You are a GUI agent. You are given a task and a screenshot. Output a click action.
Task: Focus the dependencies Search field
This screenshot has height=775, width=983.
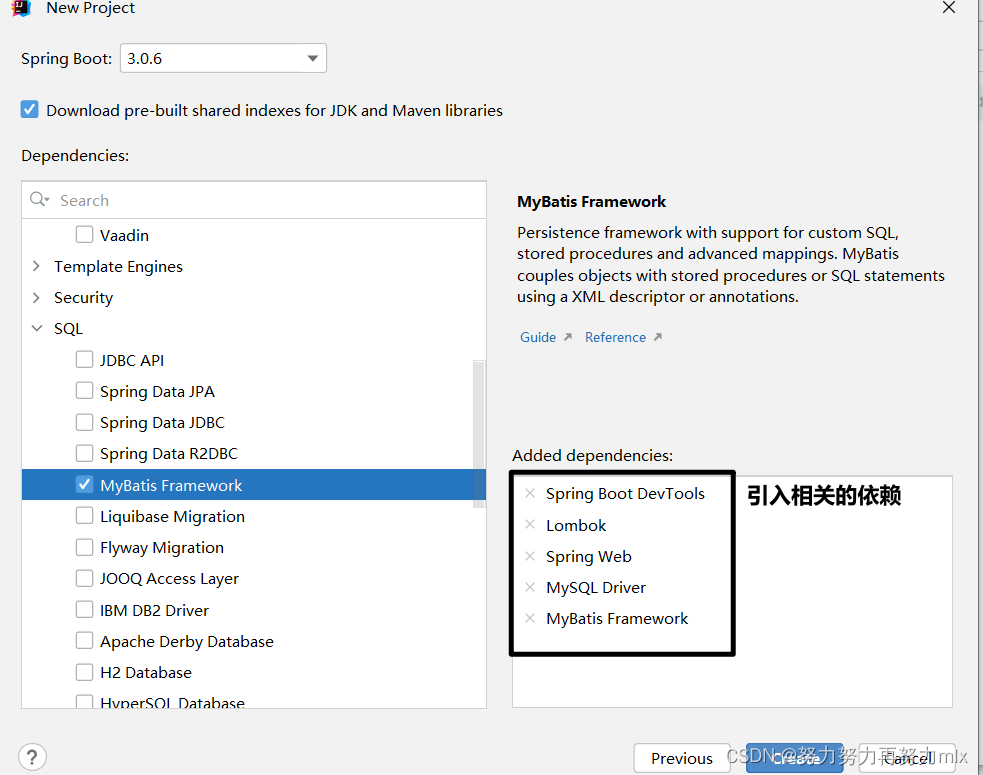point(254,200)
